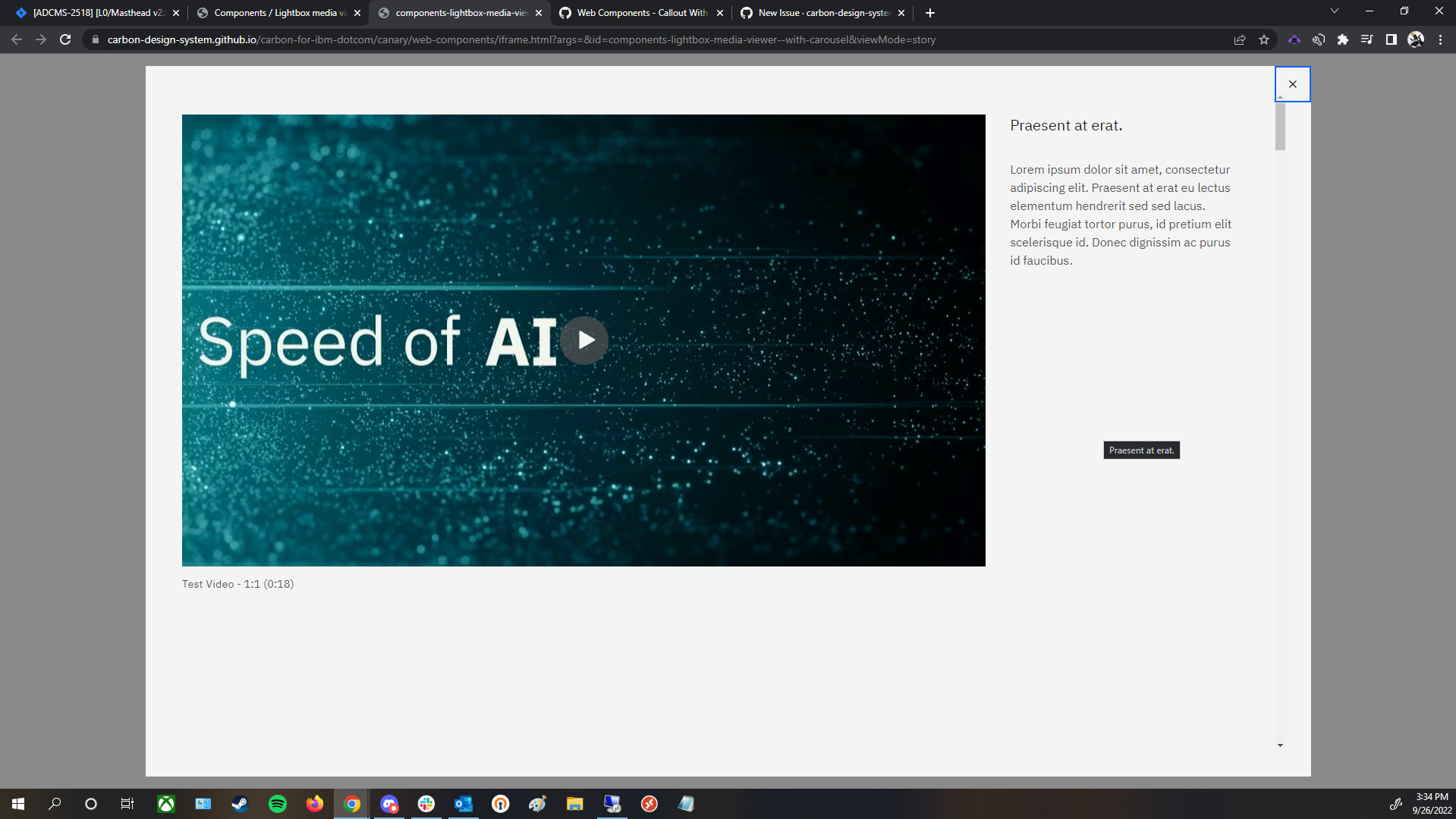
Task: Open Discord from the taskbar
Action: (389, 804)
